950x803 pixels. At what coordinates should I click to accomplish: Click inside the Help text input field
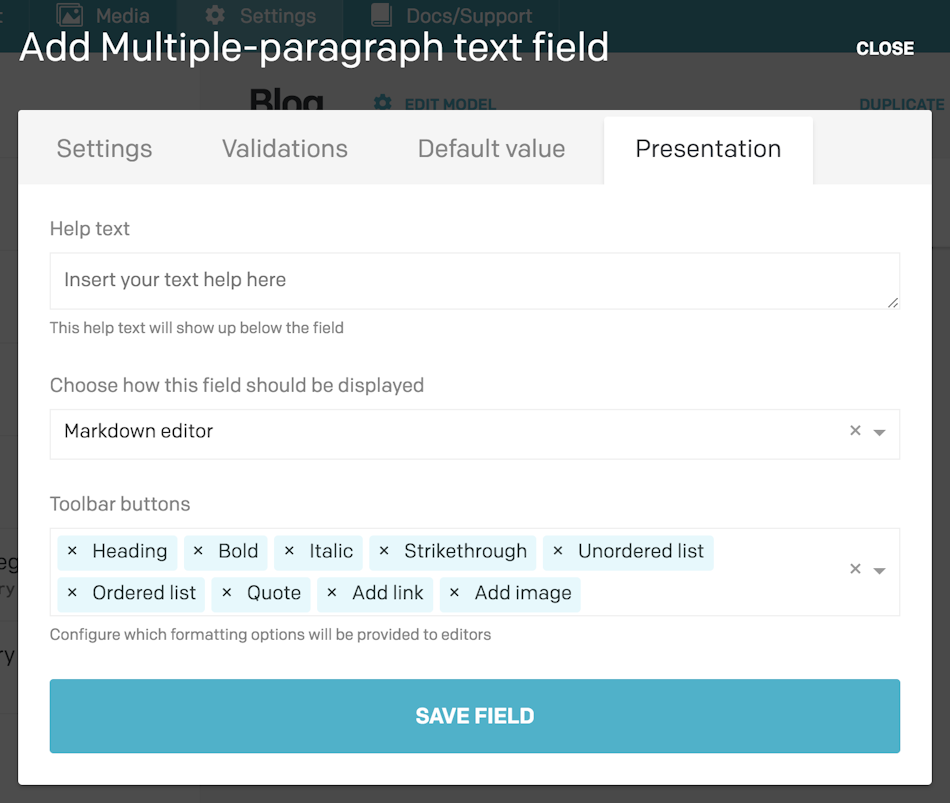pyautogui.click(x=474, y=281)
